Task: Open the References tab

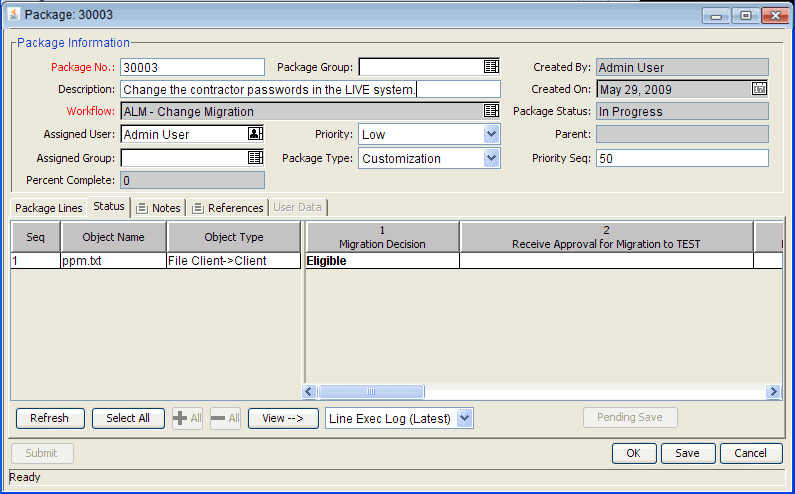Action: tap(227, 208)
